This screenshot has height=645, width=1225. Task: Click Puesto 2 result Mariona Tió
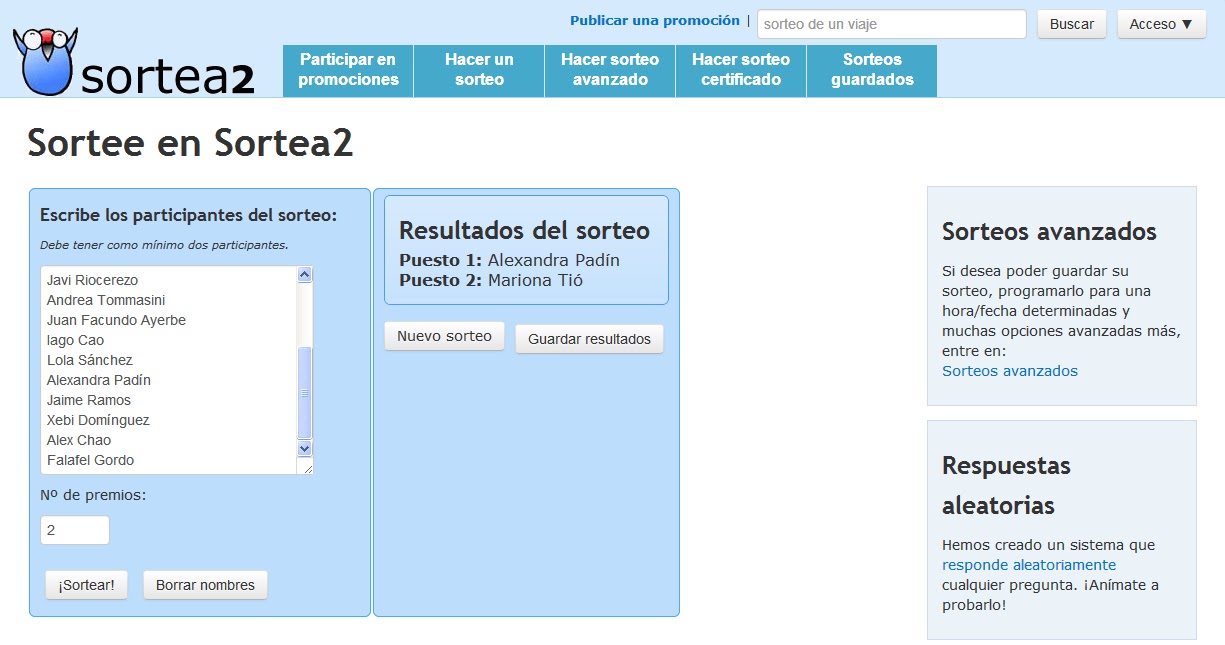coord(491,280)
